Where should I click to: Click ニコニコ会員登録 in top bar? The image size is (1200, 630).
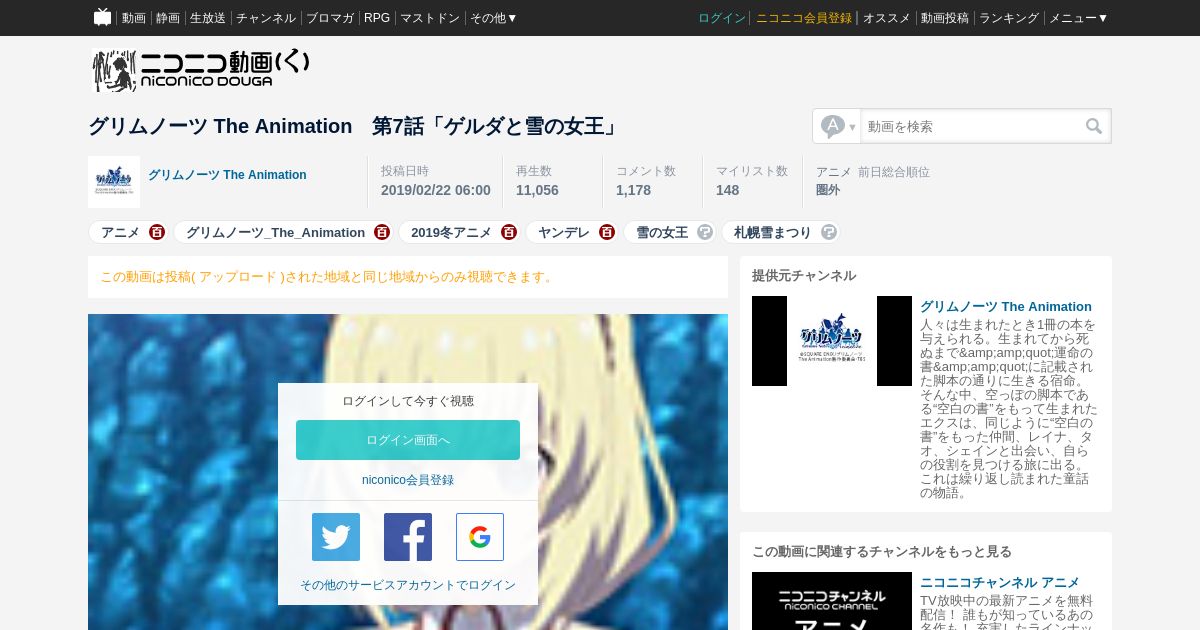click(804, 18)
